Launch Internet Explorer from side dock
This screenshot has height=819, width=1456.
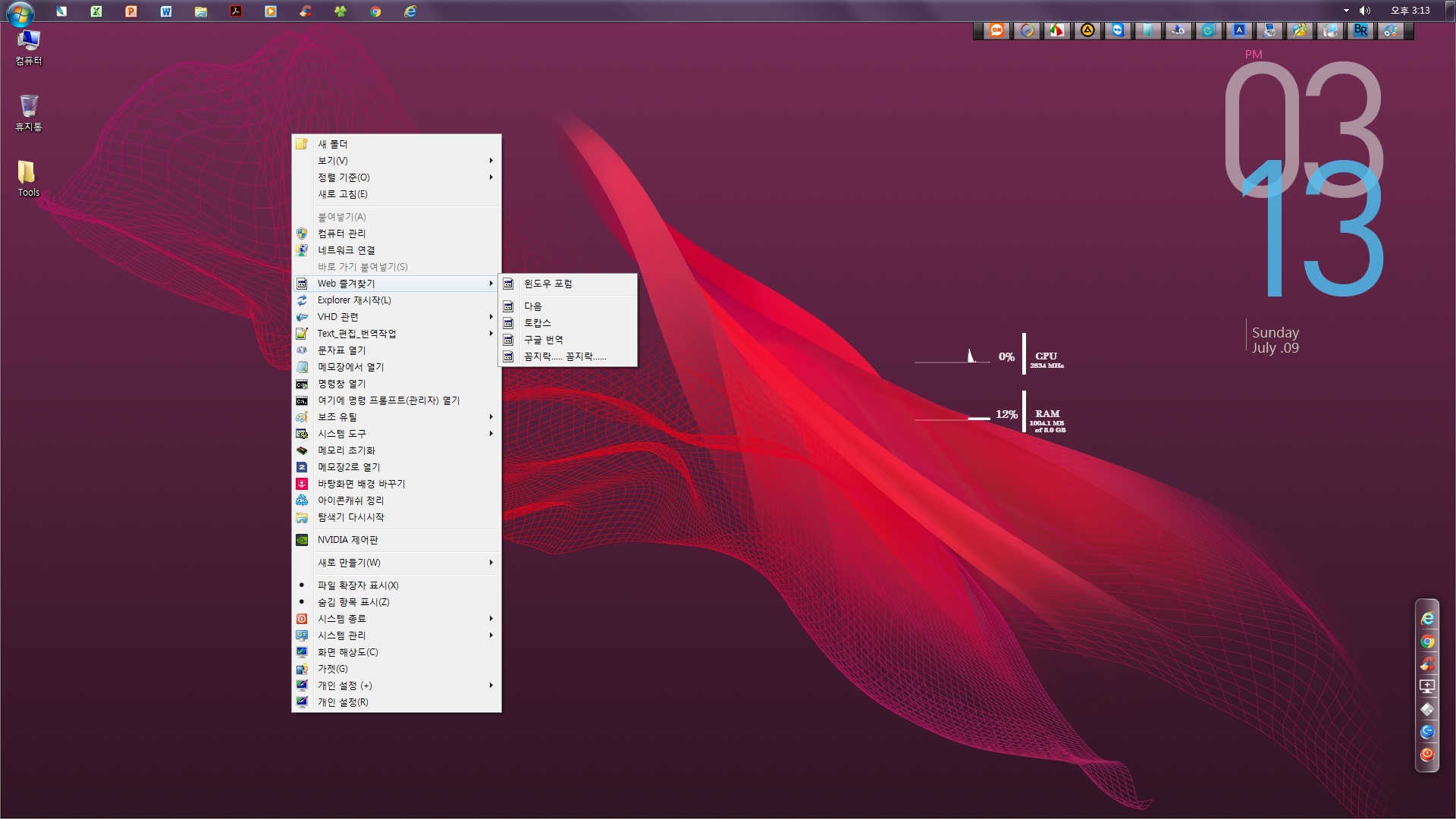pos(1427,619)
